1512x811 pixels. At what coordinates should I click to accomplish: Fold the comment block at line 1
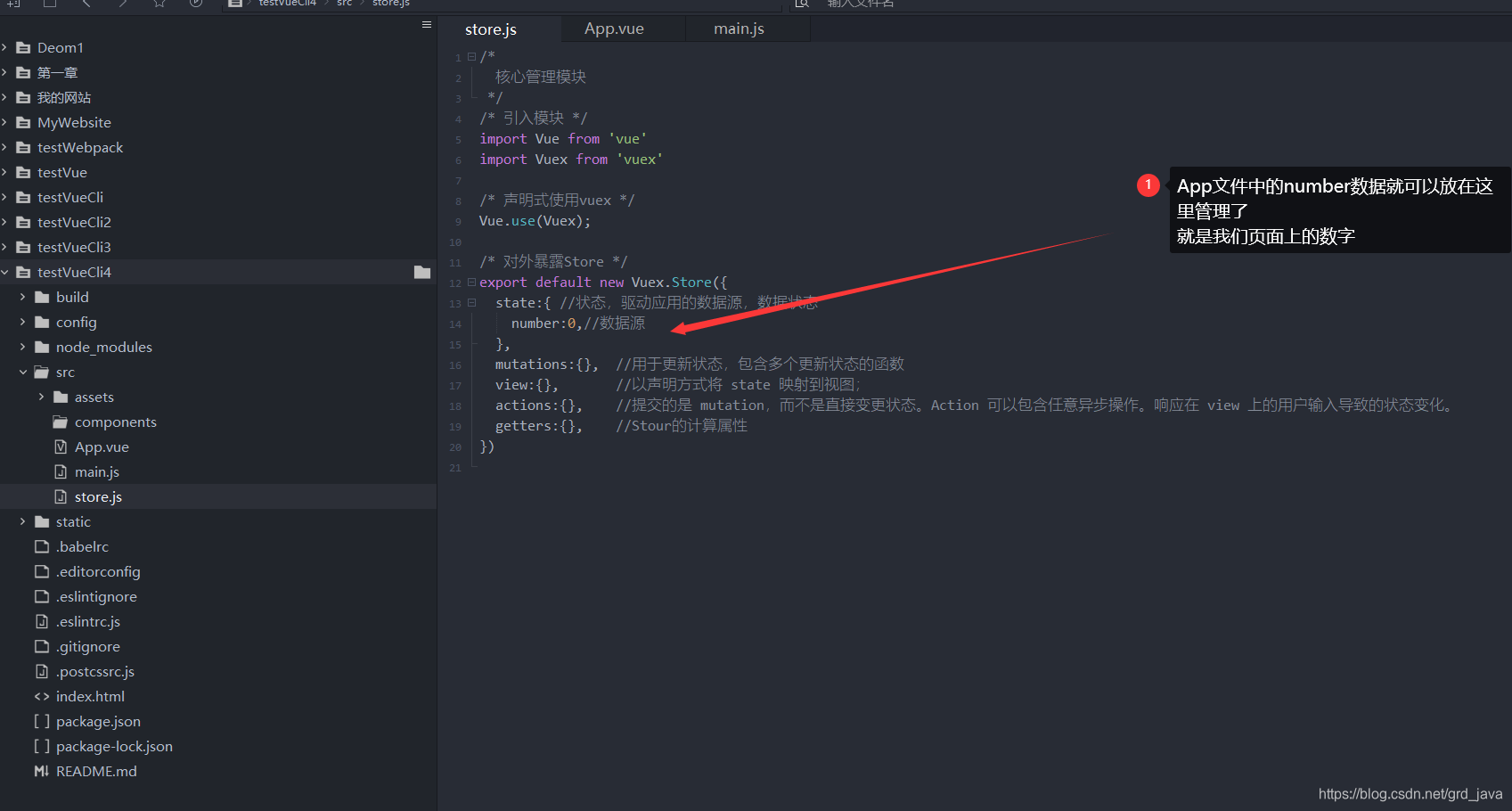pos(471,57)
